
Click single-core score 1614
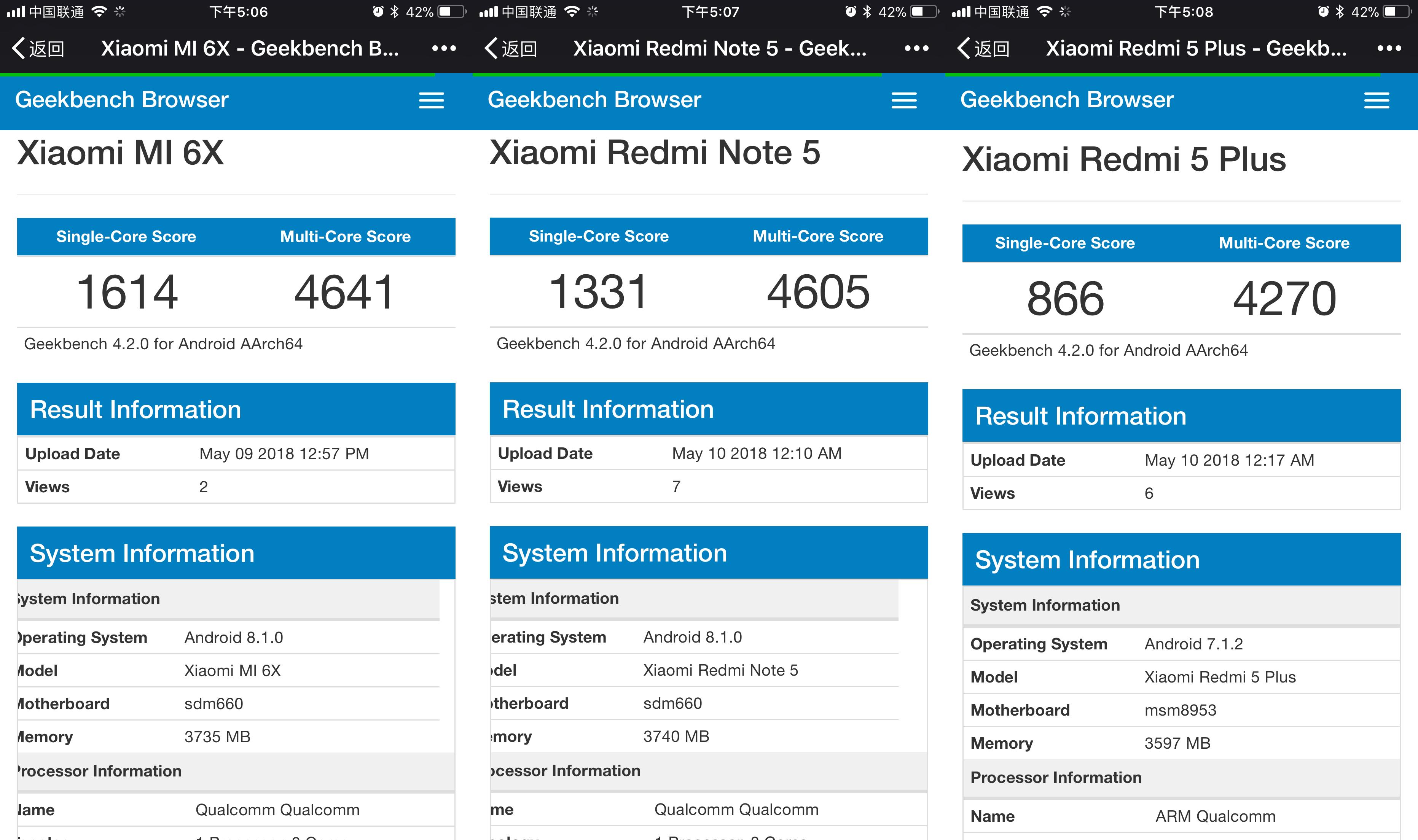[127, 292]
